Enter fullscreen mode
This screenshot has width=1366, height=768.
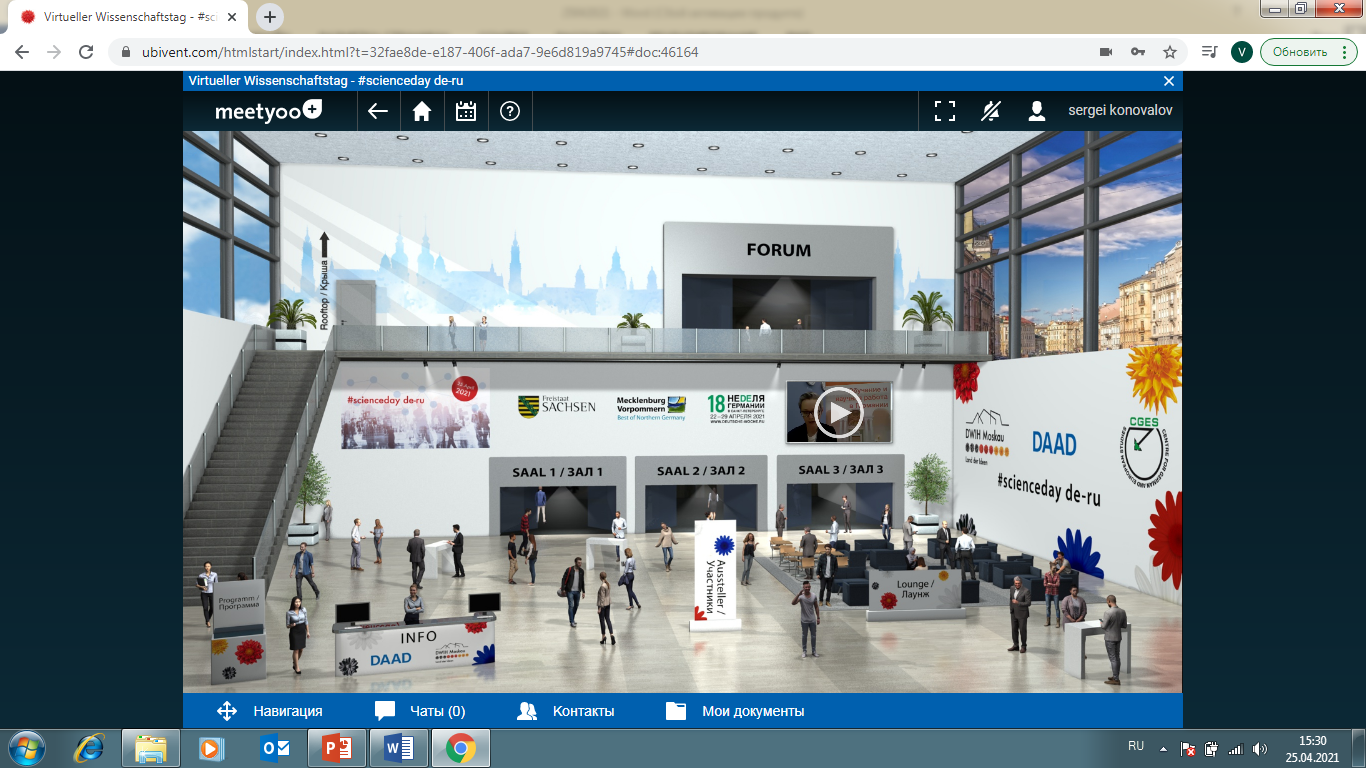(945, 111)
